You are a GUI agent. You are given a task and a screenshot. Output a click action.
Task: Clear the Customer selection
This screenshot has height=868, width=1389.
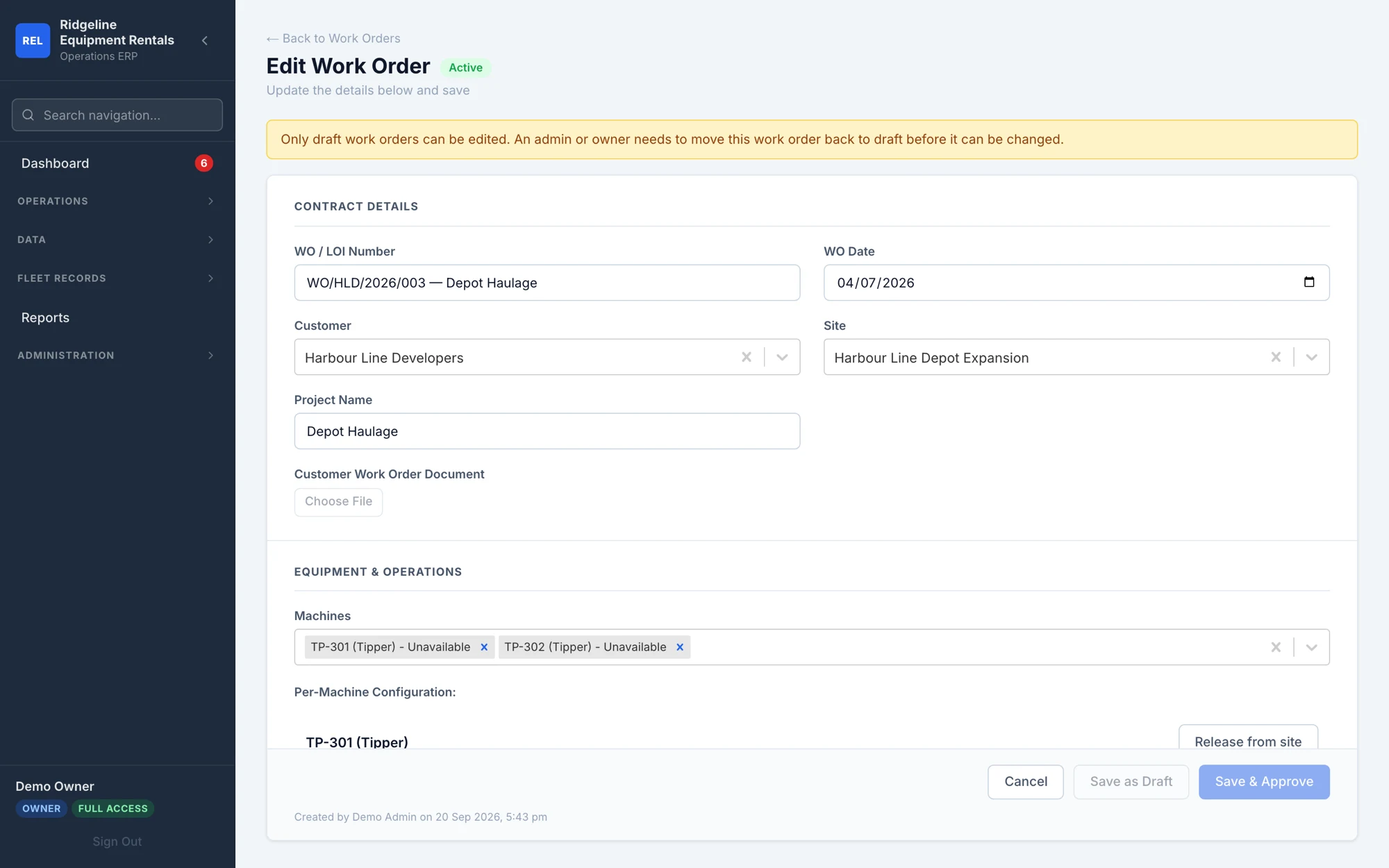coord(747,357)
